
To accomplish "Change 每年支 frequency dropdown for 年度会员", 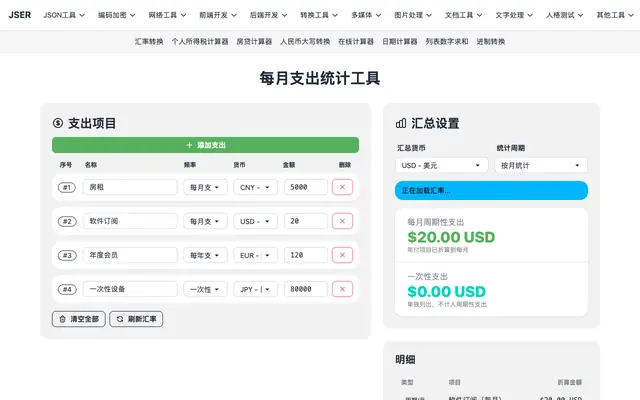I will (205, 255).
